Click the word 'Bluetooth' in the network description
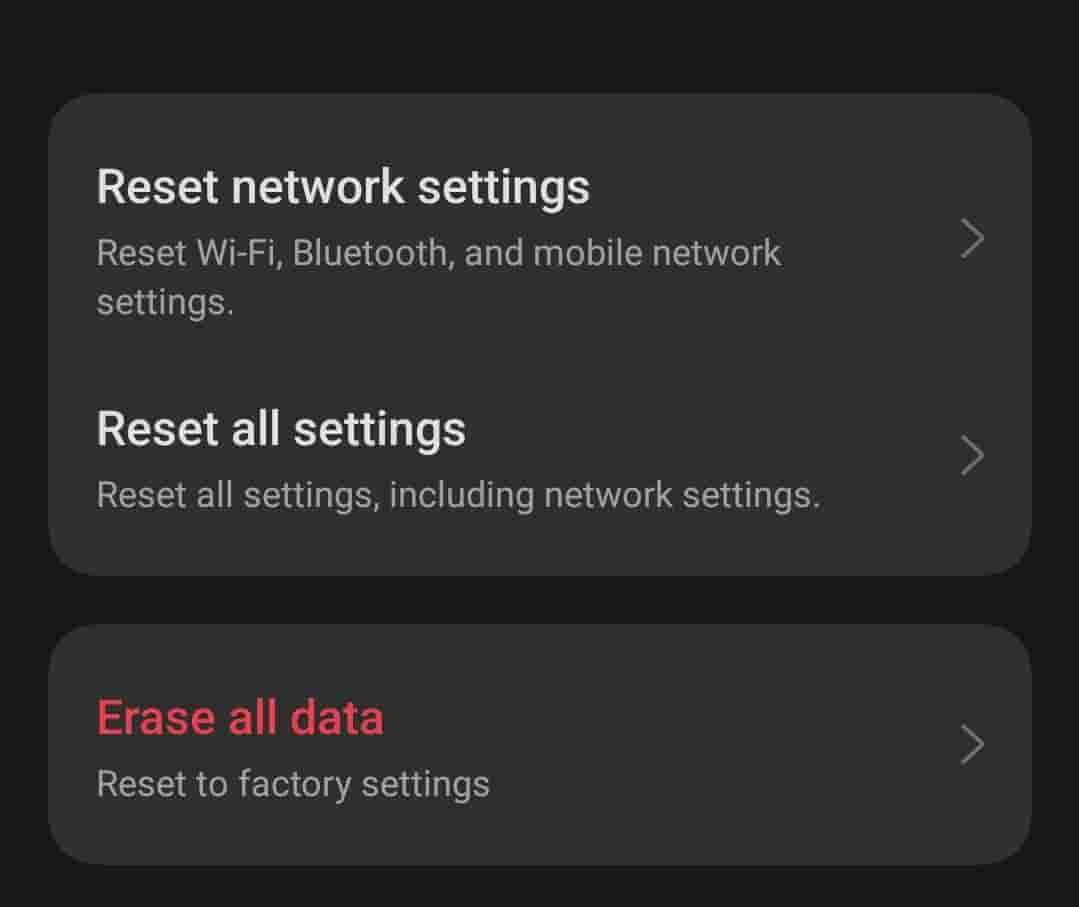 tap(372, 253)
